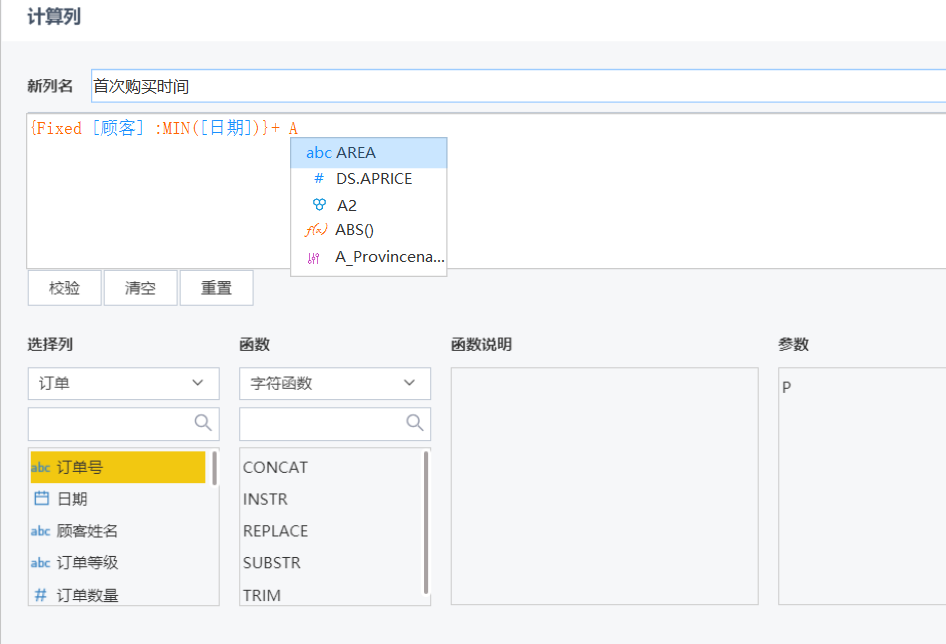The width and height of the screenshot is (946, 644).
Task: Click the 新列名 input field
Action: coord(519,86)
